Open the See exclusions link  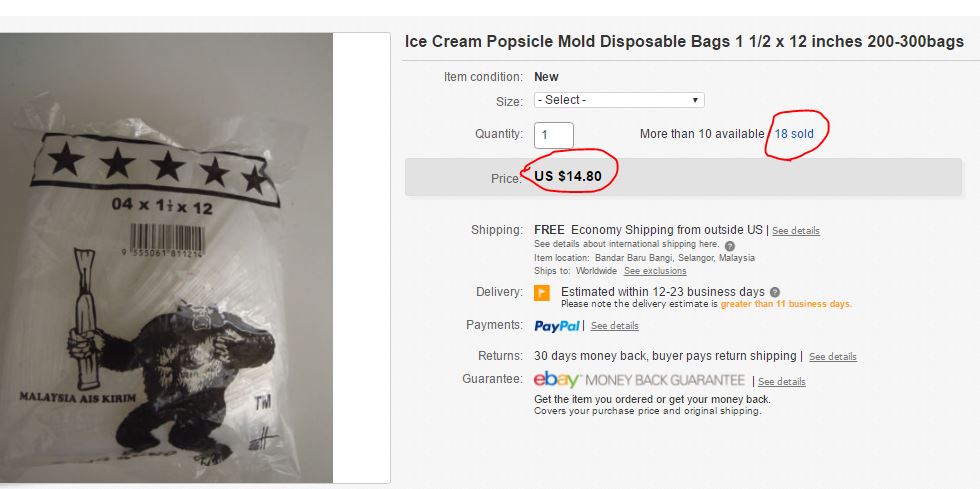tap(655, 271)
